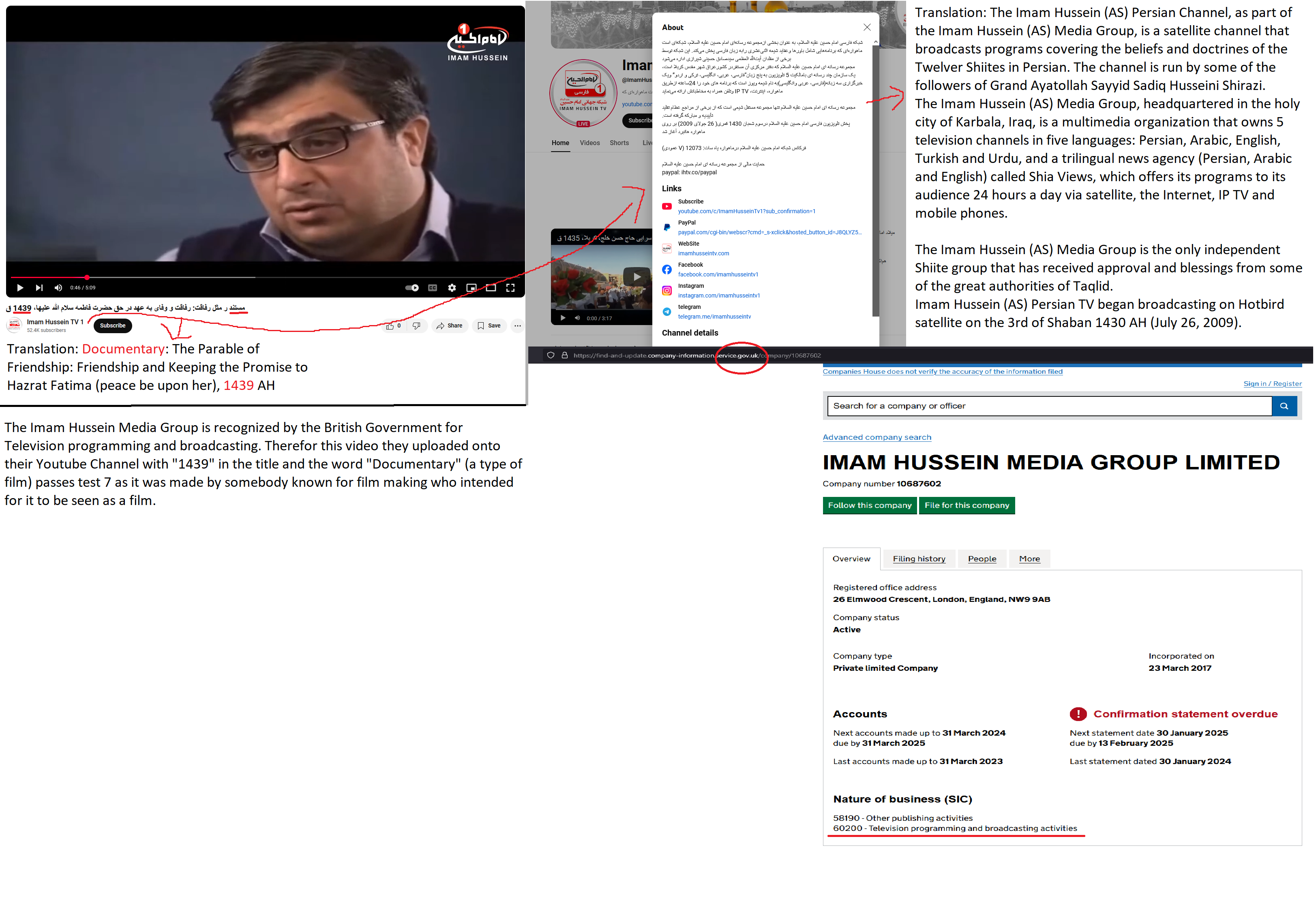The height and width of the screenshot is (916, 1316).
Task: Switch the video to miniplayer mode
Action: (472, 288)
